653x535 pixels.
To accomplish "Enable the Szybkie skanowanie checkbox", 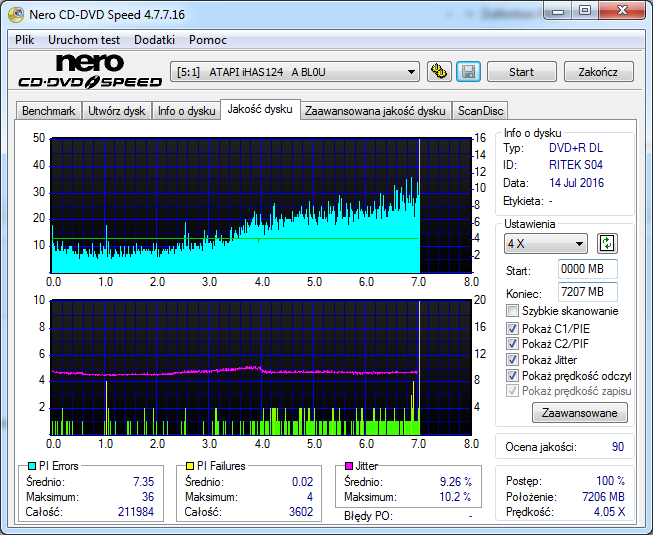I will point(512,311).
